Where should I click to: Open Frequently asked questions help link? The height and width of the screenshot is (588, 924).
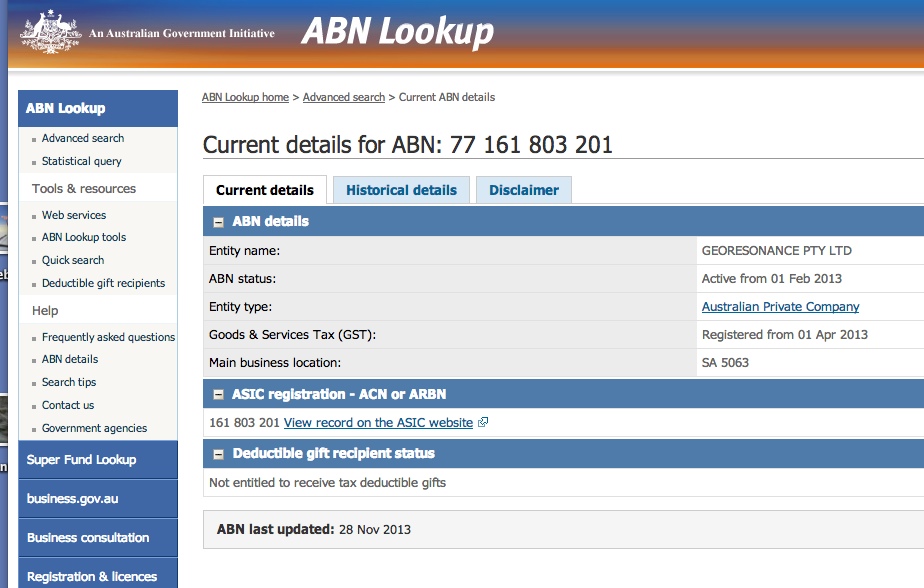pyautogui.click(x=108, y=337)
